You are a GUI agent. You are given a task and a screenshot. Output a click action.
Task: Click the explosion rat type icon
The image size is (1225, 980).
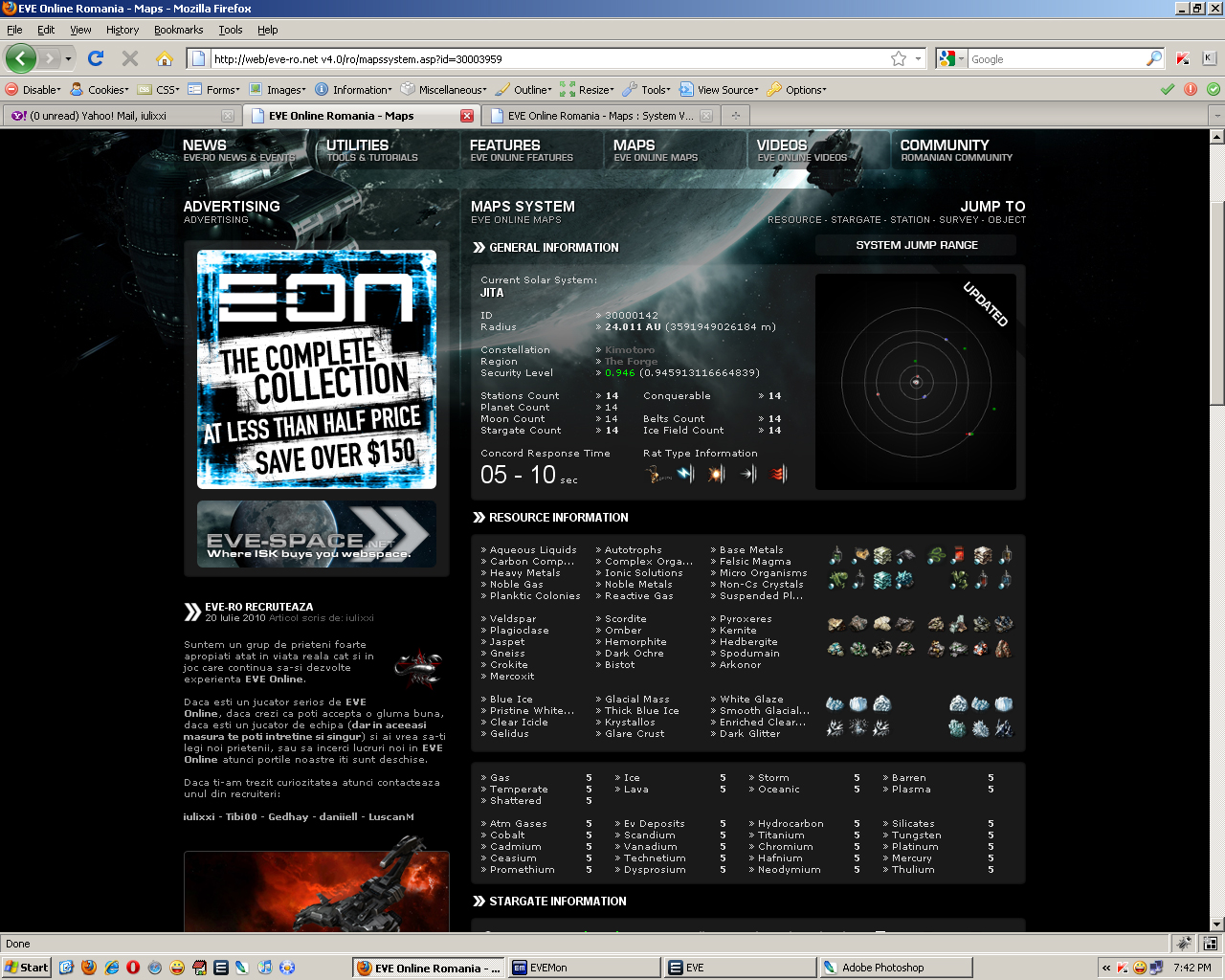[716, 473]
